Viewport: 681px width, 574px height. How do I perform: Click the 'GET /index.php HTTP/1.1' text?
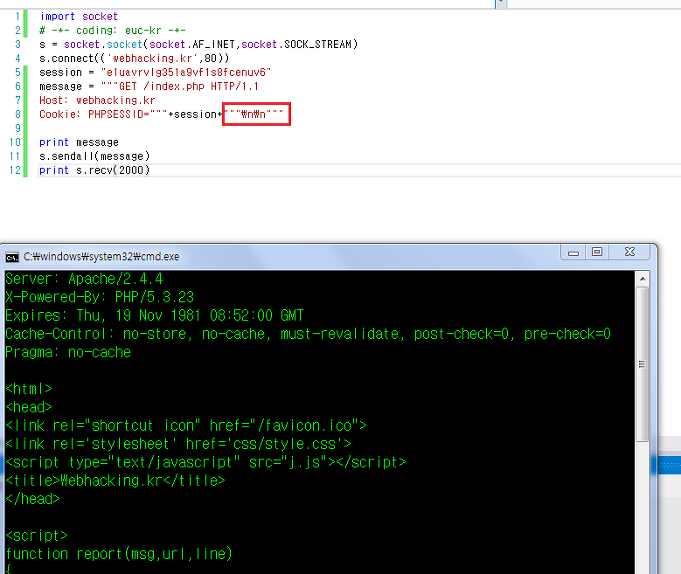pos(188,86)
